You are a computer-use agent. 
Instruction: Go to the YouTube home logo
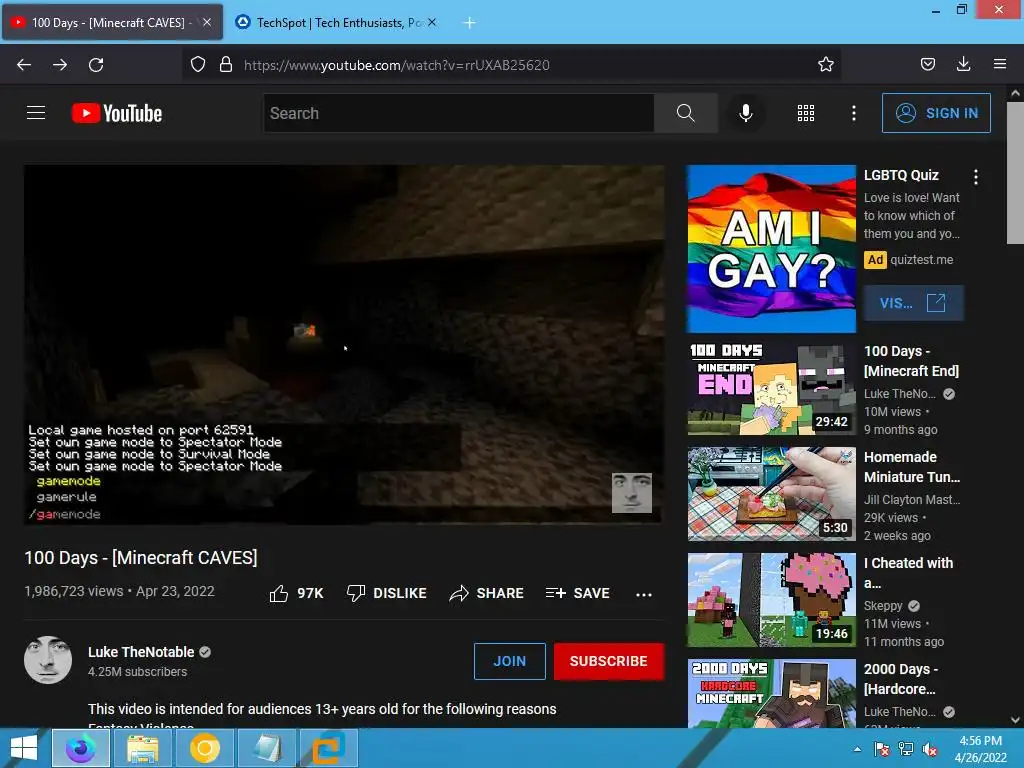tap(117, 113)
